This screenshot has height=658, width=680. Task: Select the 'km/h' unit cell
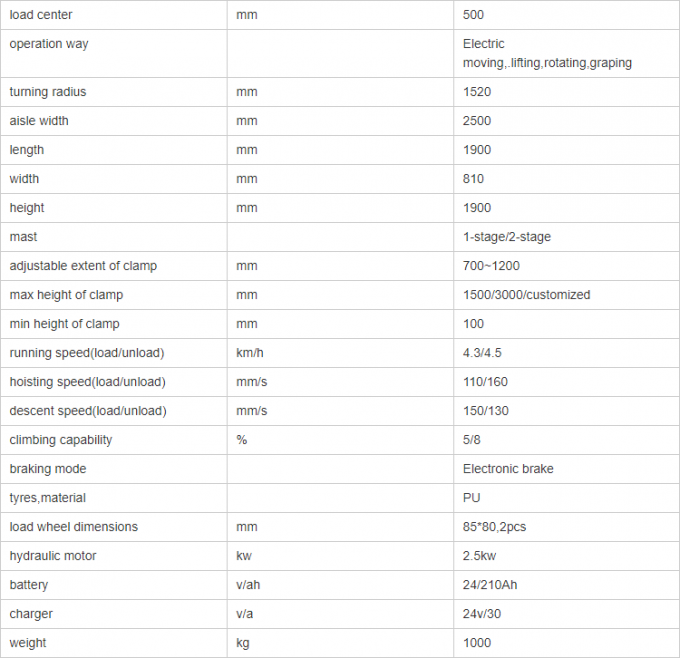[250, 353]
